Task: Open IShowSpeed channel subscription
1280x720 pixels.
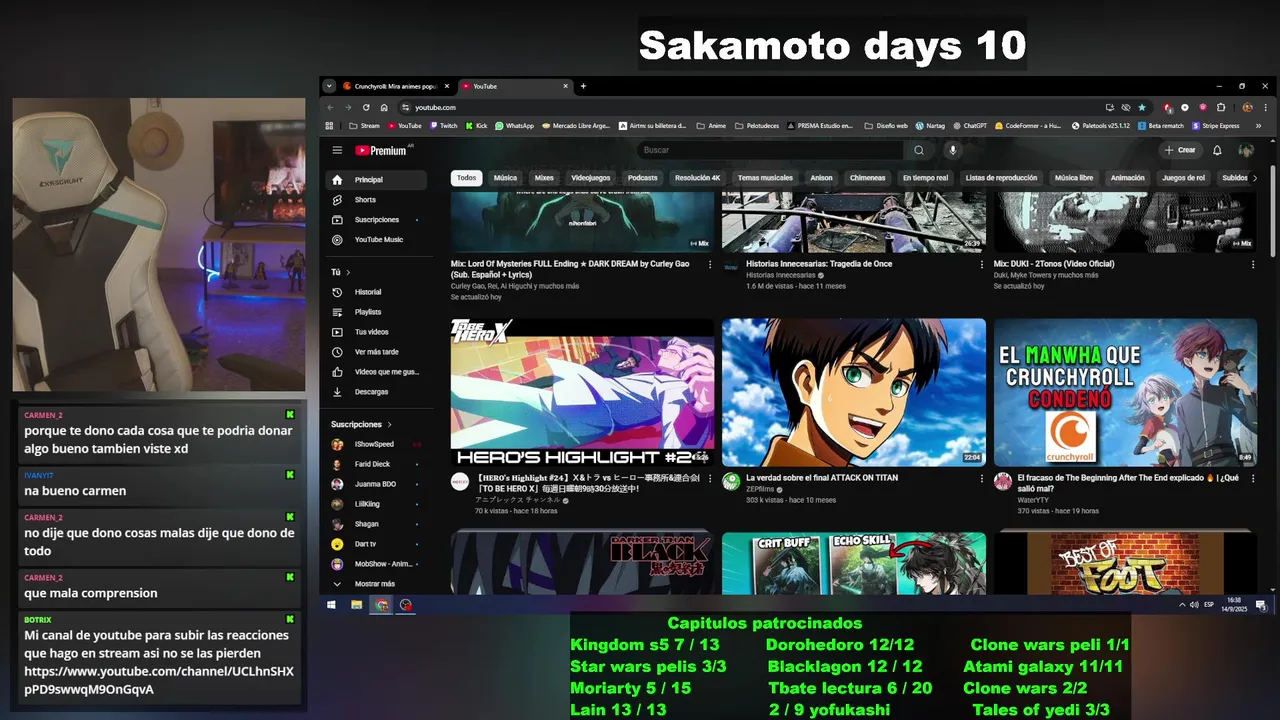Action: [x=376, y=444]
